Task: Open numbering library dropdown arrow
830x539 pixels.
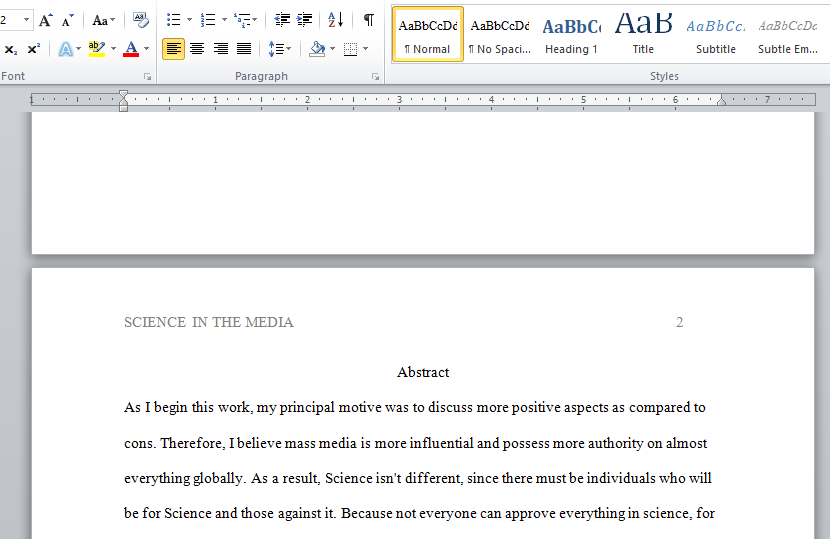Action: (x=224, y=21)
